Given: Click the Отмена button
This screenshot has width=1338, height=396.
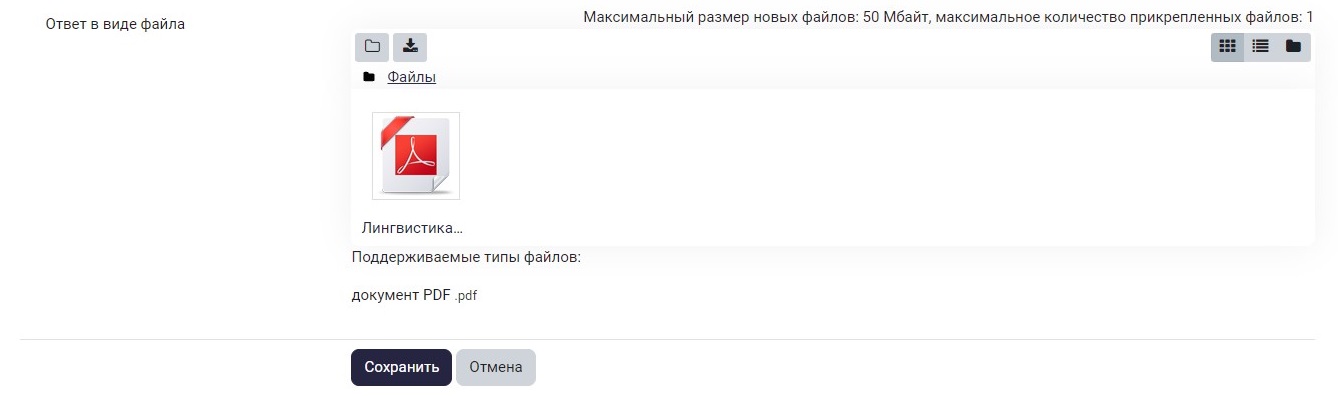Looking at the screenshot, I should pos(496,367).
